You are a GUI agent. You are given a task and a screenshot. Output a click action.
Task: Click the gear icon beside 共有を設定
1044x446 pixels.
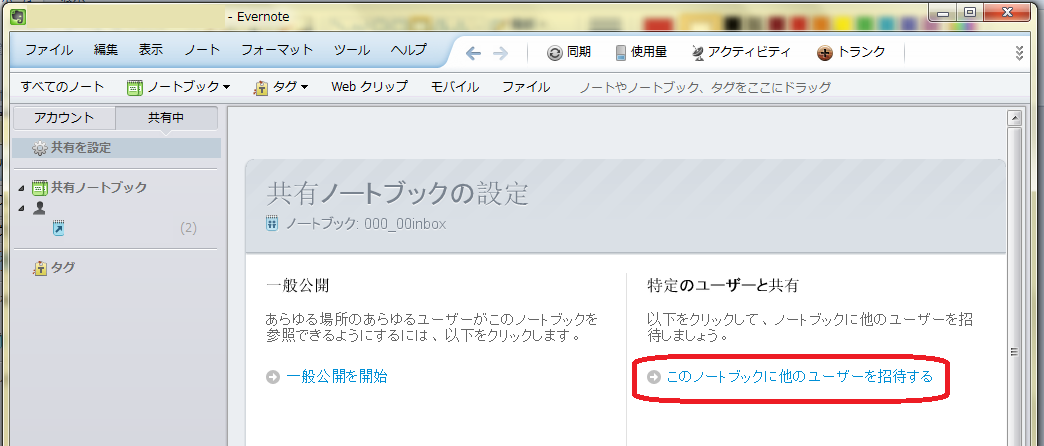point(40,148)
